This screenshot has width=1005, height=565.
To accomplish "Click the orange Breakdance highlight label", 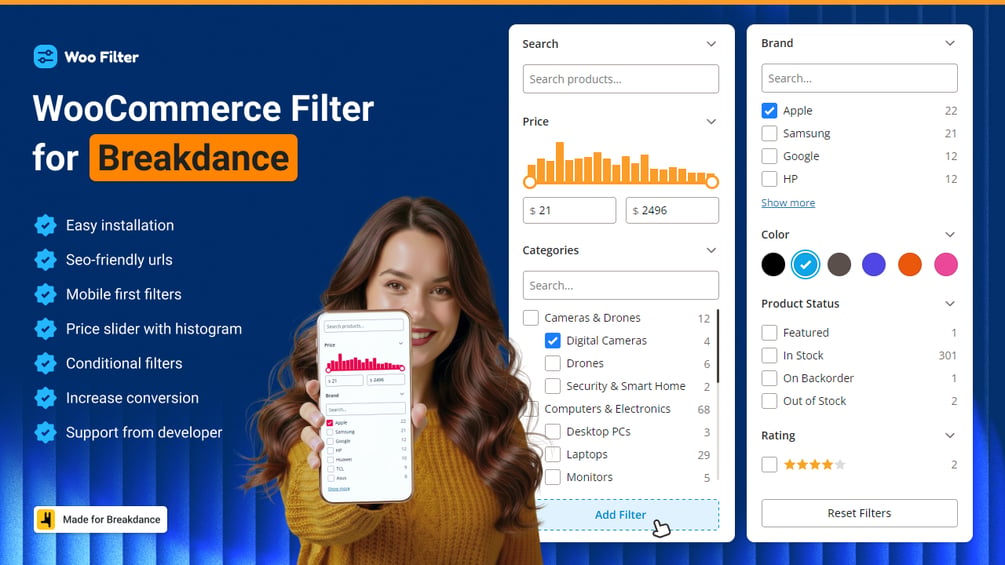I will coord(193,158).
